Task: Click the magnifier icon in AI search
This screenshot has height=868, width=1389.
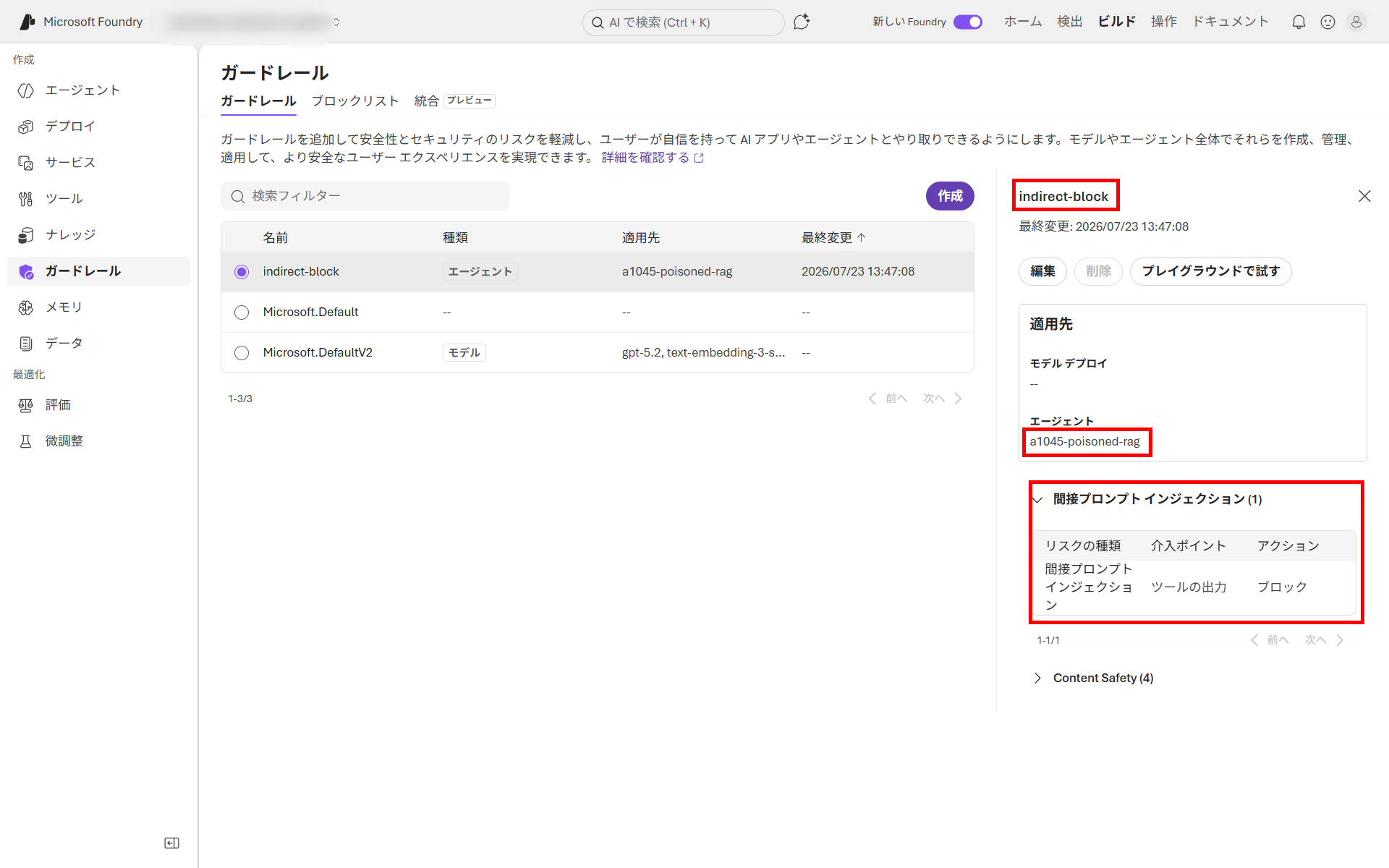Action: tap(598, 22)
